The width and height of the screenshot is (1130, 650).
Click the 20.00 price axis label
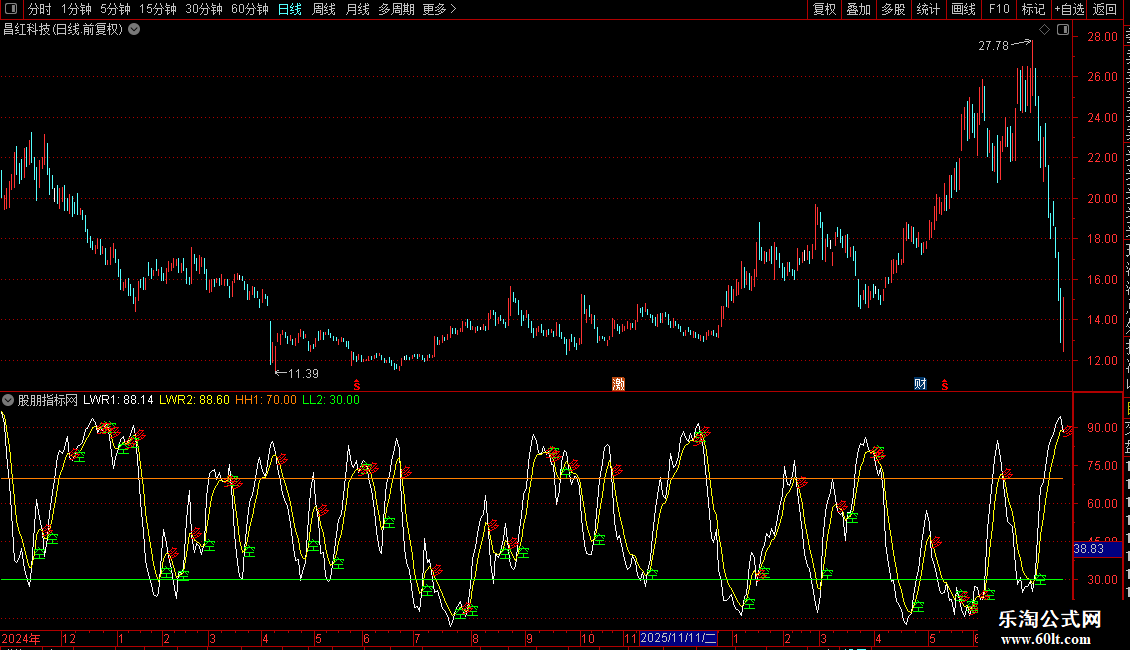(x=1103, y=199)
